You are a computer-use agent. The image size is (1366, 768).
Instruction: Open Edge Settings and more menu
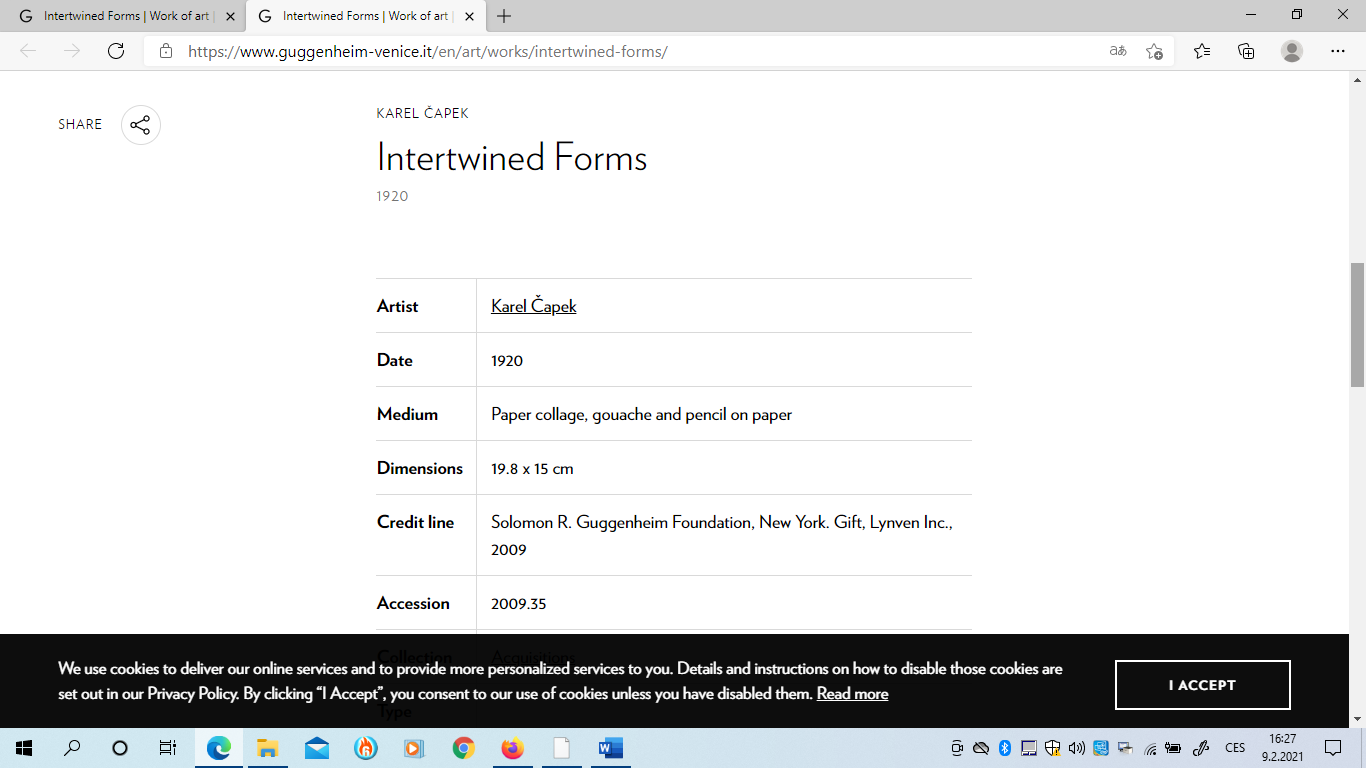(1337, 51)
